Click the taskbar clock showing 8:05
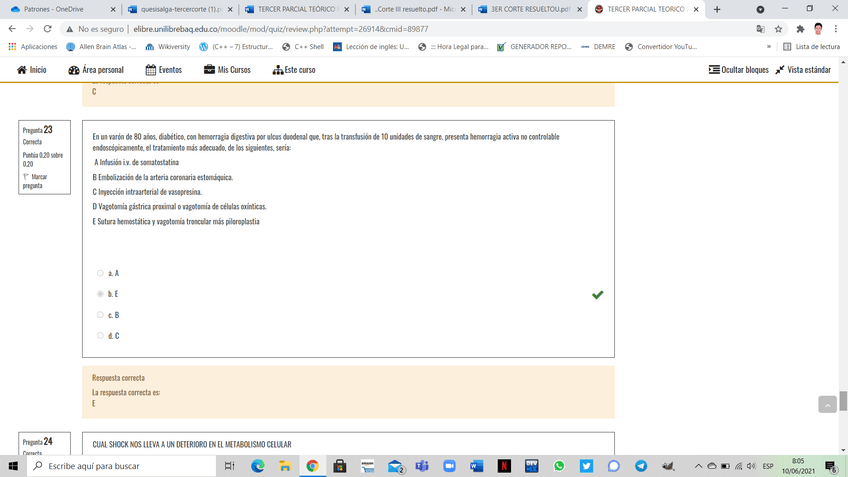 click(798, 466)
